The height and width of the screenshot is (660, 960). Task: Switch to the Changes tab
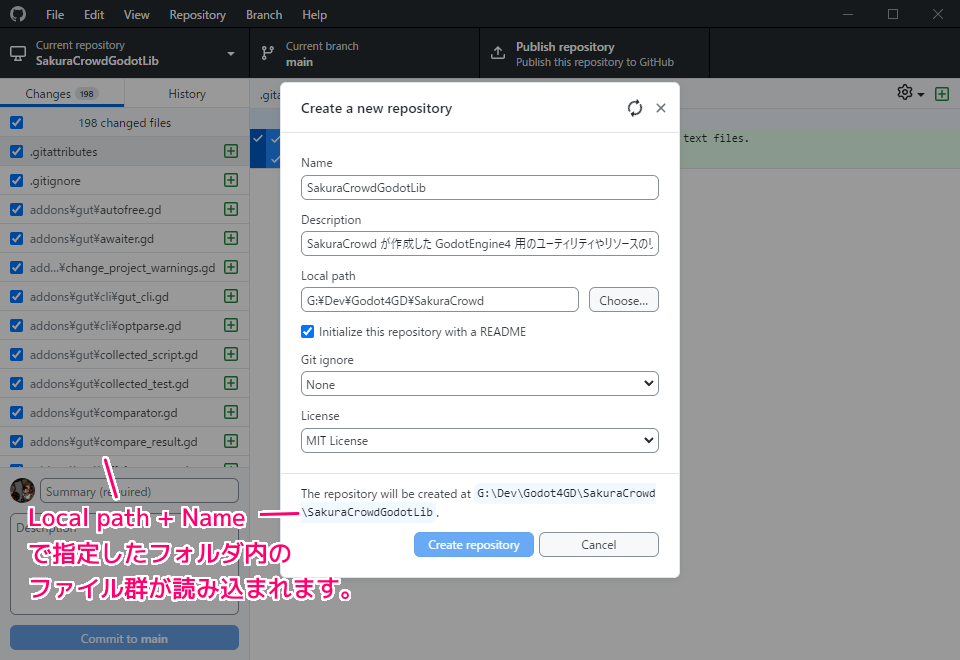[62, 94]
